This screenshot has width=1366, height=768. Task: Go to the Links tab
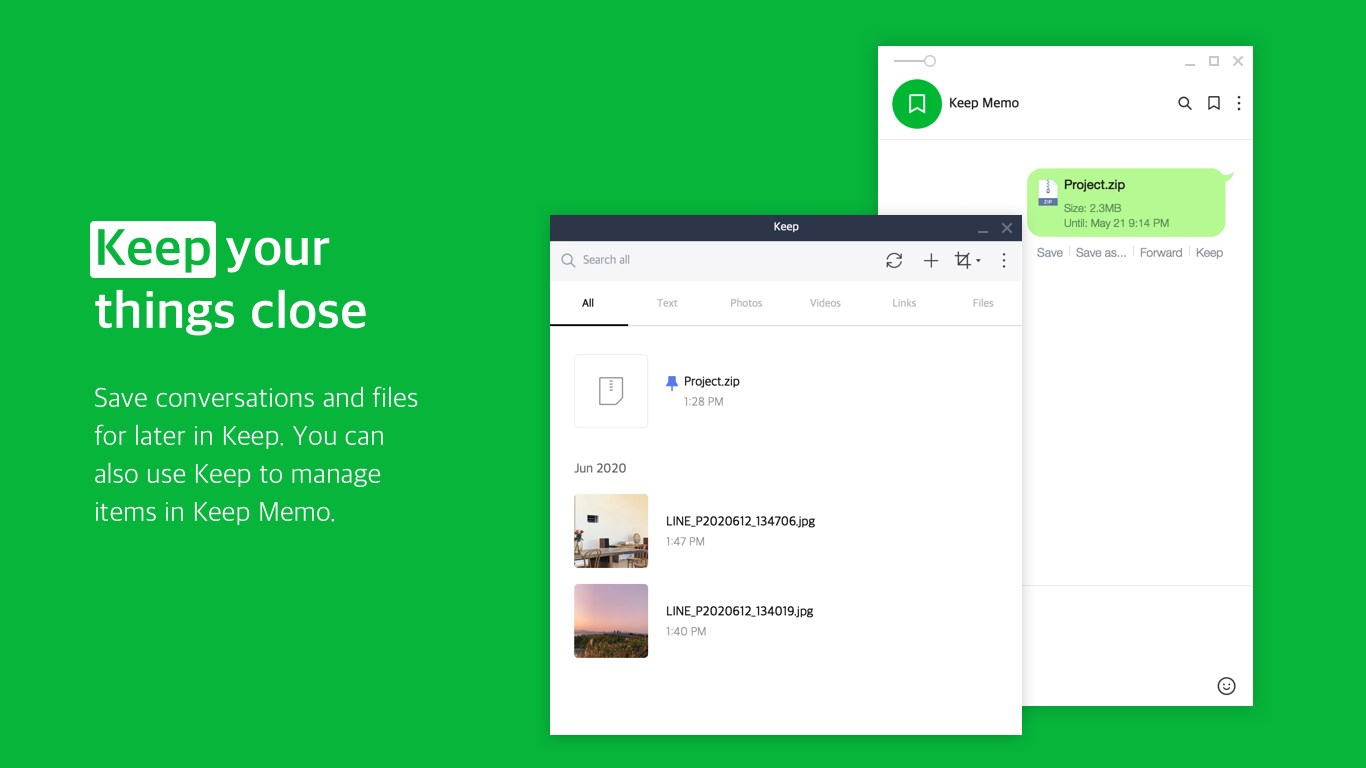(904, 303)
